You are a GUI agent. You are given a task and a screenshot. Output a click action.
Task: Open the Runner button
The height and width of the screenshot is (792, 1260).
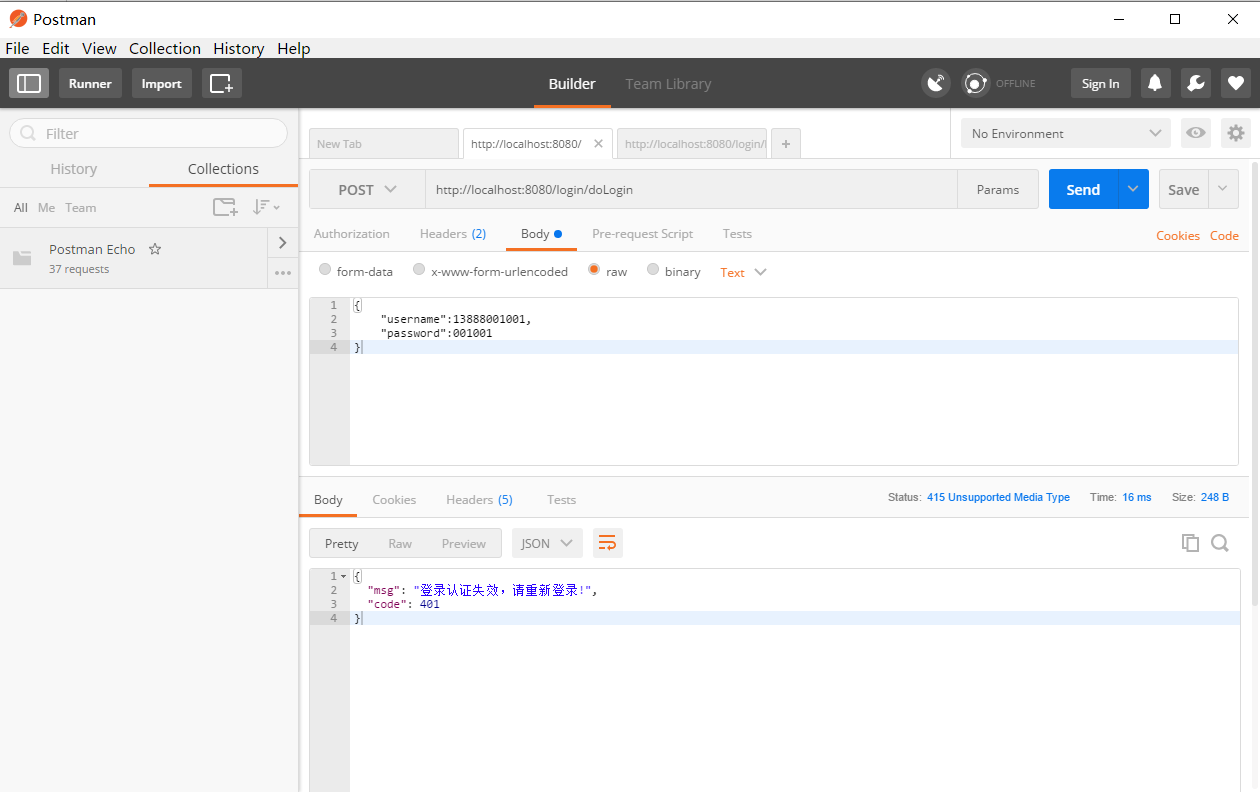[x=90, y=83]
